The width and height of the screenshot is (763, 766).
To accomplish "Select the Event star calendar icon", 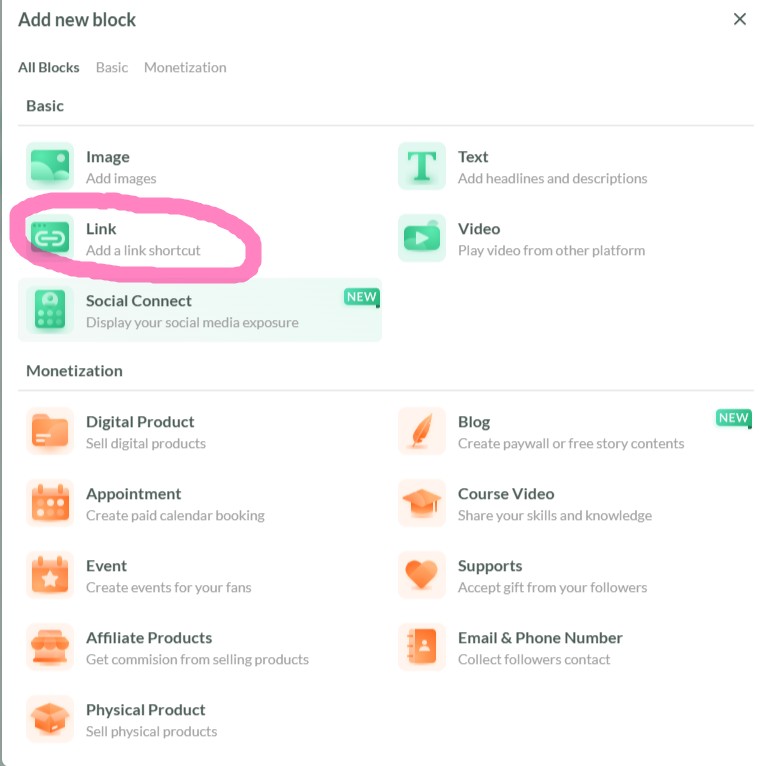I will pyautogui.click(x=50, y=575).
